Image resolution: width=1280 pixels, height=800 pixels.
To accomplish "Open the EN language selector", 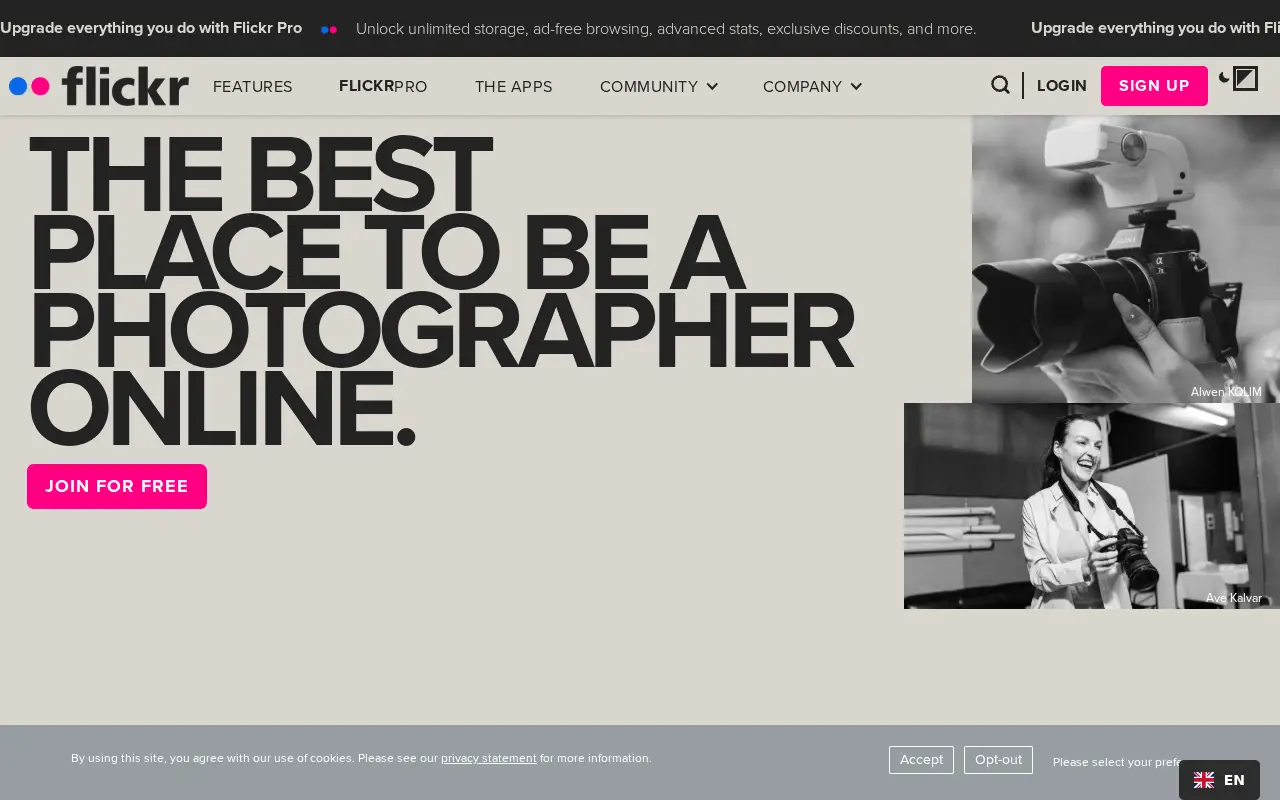I will pos(1219,780).
